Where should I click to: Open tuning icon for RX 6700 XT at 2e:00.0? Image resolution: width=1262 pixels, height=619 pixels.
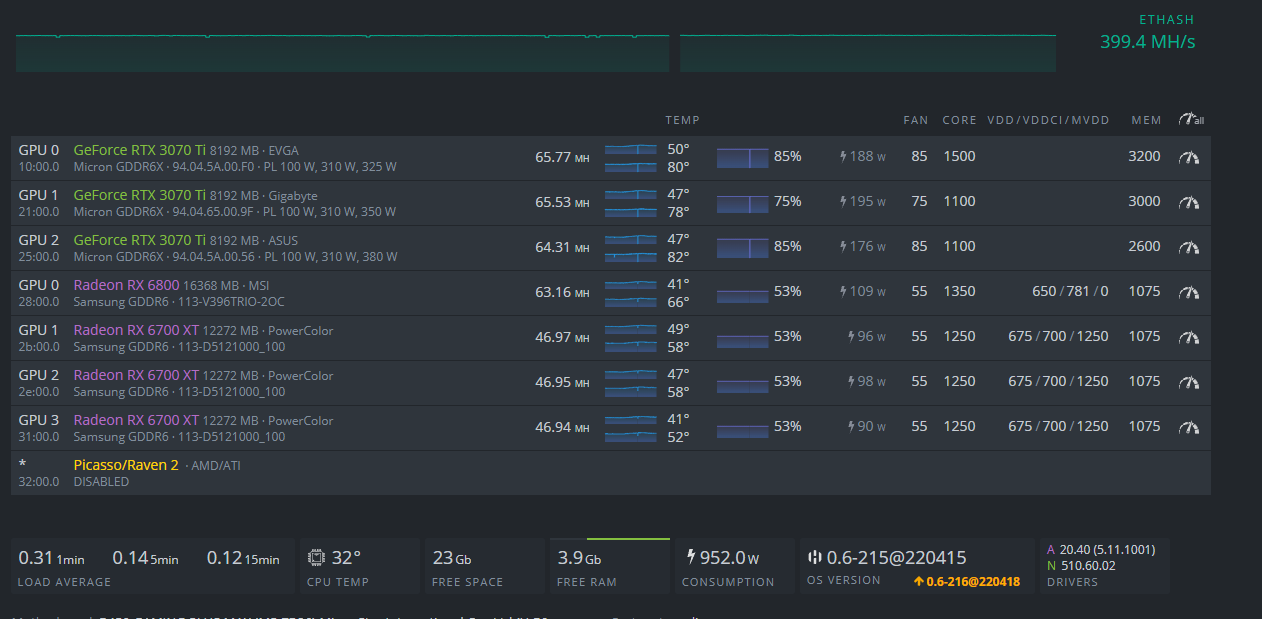click(1189, 382)
